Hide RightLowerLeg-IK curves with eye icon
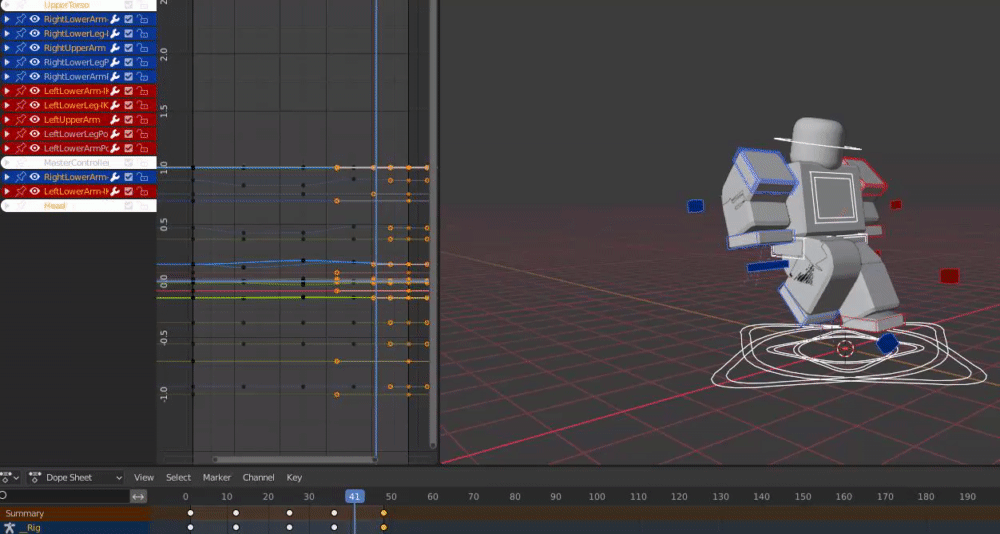Screen dimensions: 1000x534 34,33
